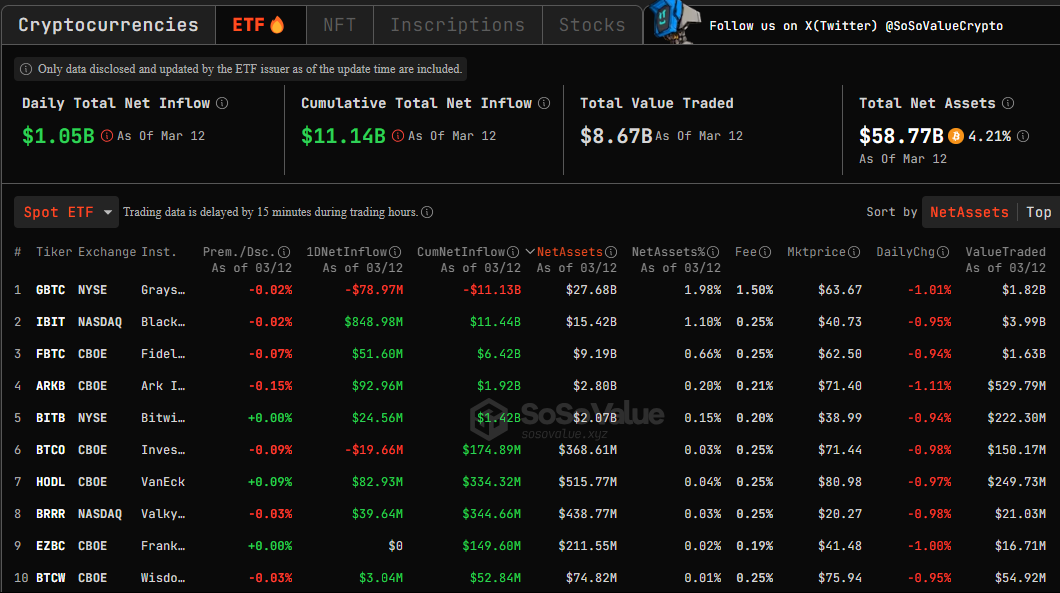Select the ETF tab
The image size is (1060, 593).
pos(260,25)
